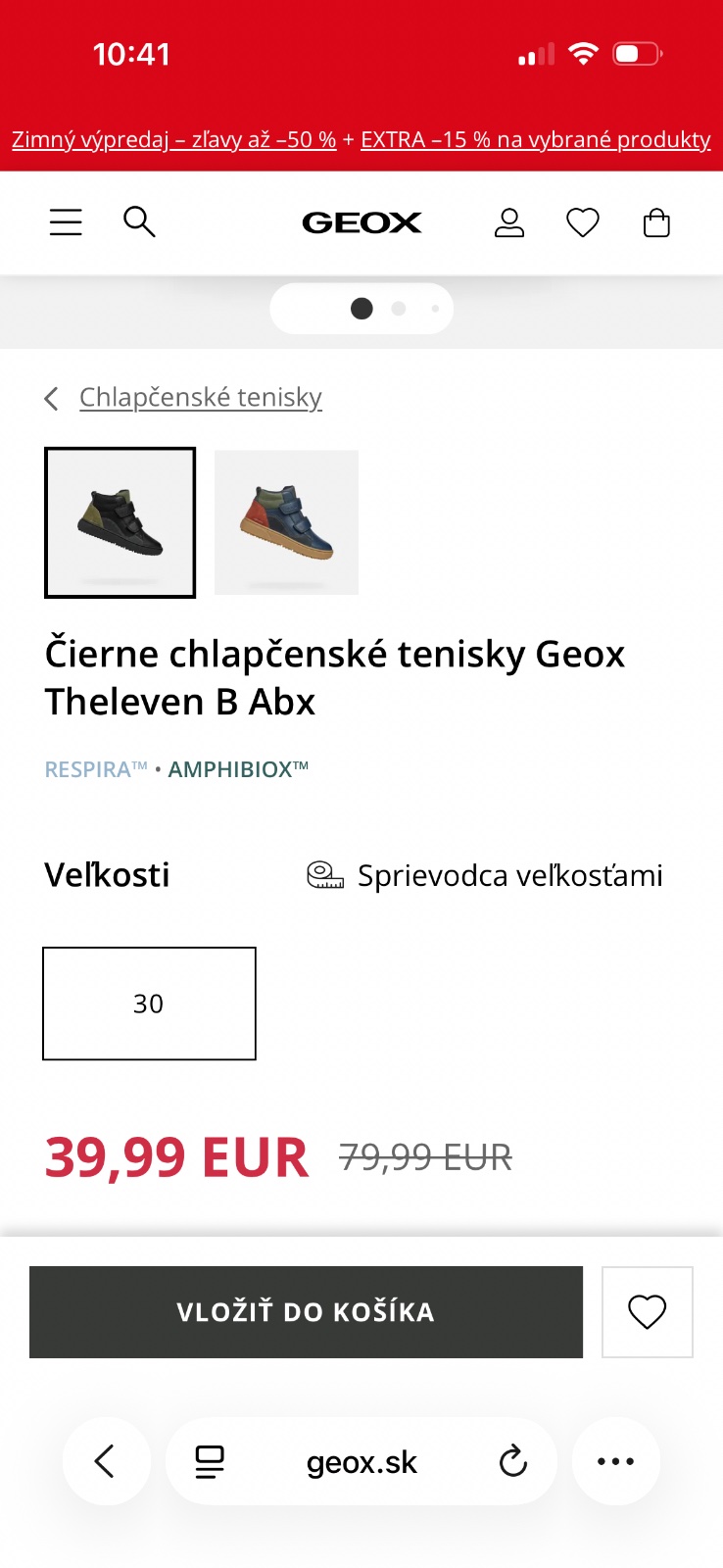The height and width of the screenshot is (1568, 723).
Task: Select the blue-orange shoe color variant
Action: pos(286,522)
